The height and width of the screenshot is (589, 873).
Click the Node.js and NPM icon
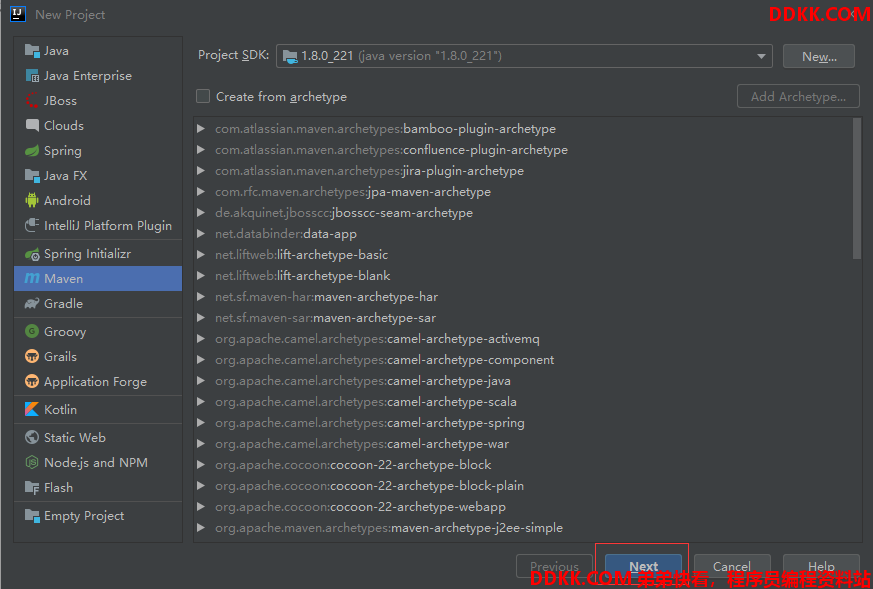(32, 462)
